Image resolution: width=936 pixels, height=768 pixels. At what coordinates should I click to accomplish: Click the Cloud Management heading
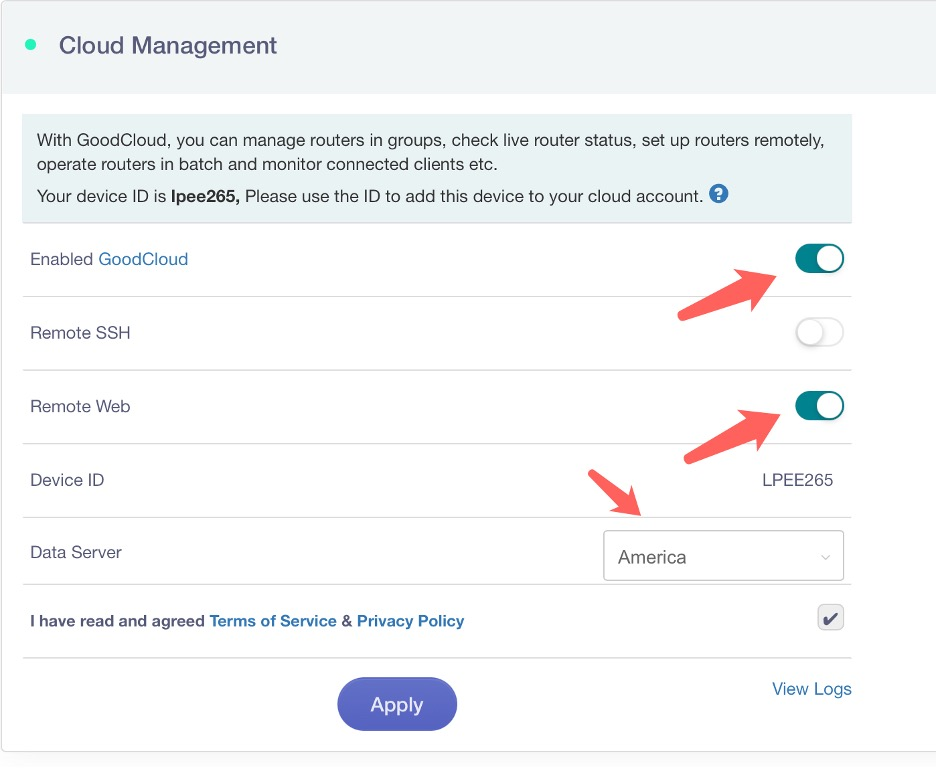(167, 45)
